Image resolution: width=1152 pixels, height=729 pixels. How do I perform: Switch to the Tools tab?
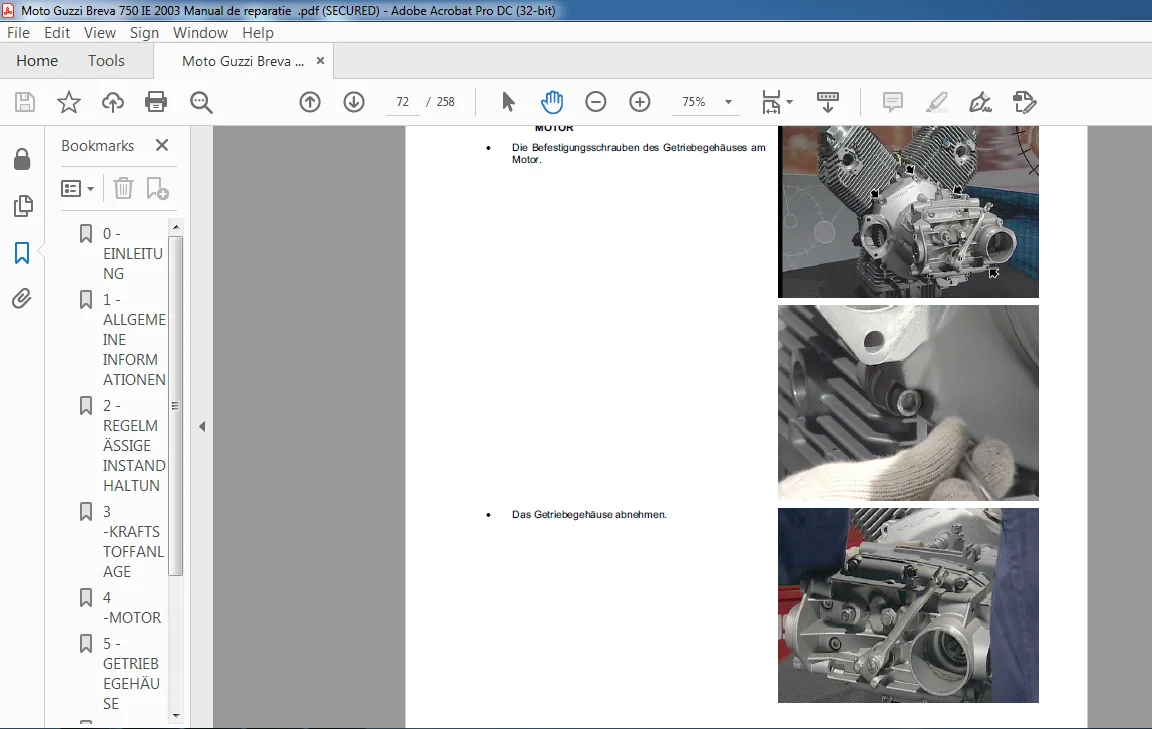pyautogui.click(x=107, y=61)
